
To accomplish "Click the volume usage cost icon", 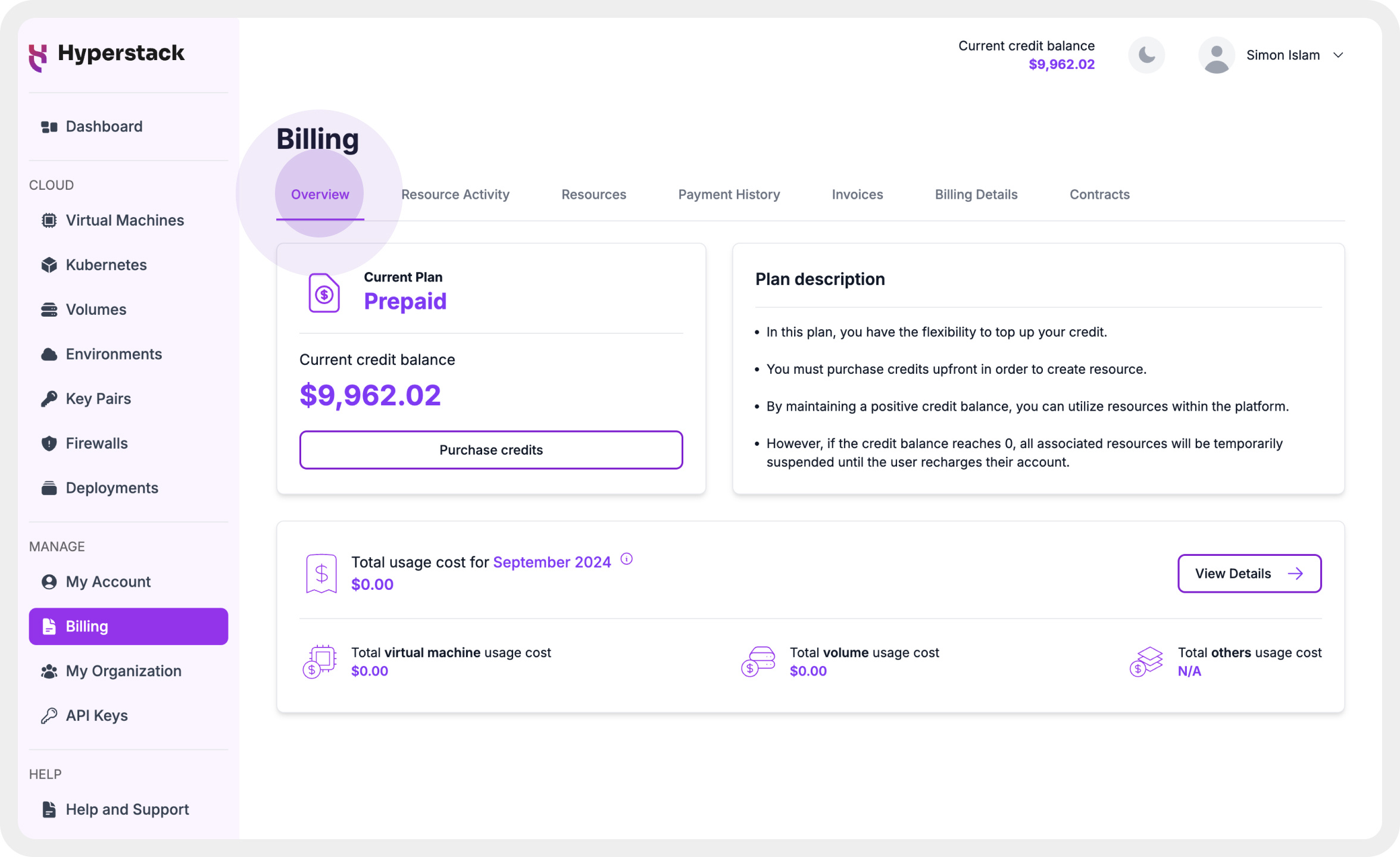I will (758, 662).
